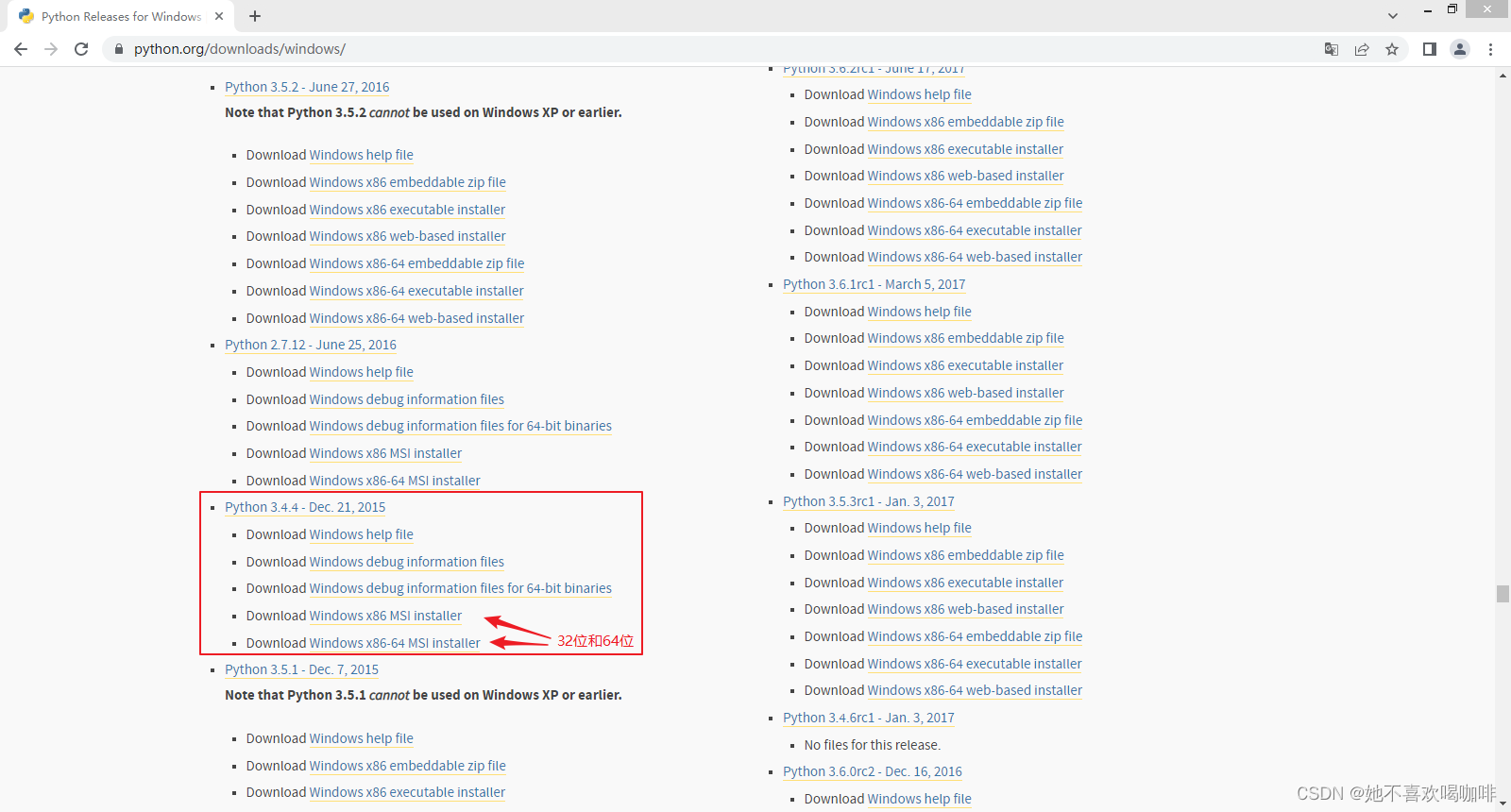Close the Python Releases tab
1511x812 pixels.
219,16
